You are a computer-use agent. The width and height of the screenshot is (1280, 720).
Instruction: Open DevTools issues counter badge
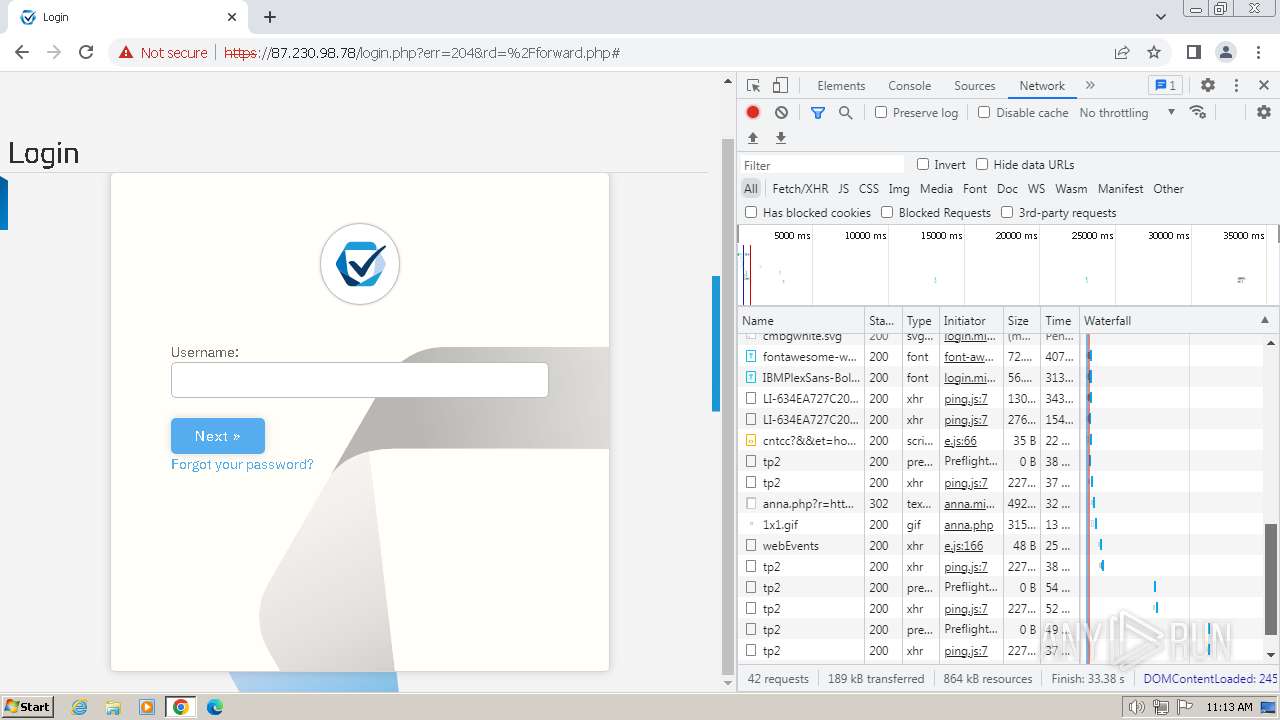1165,85
